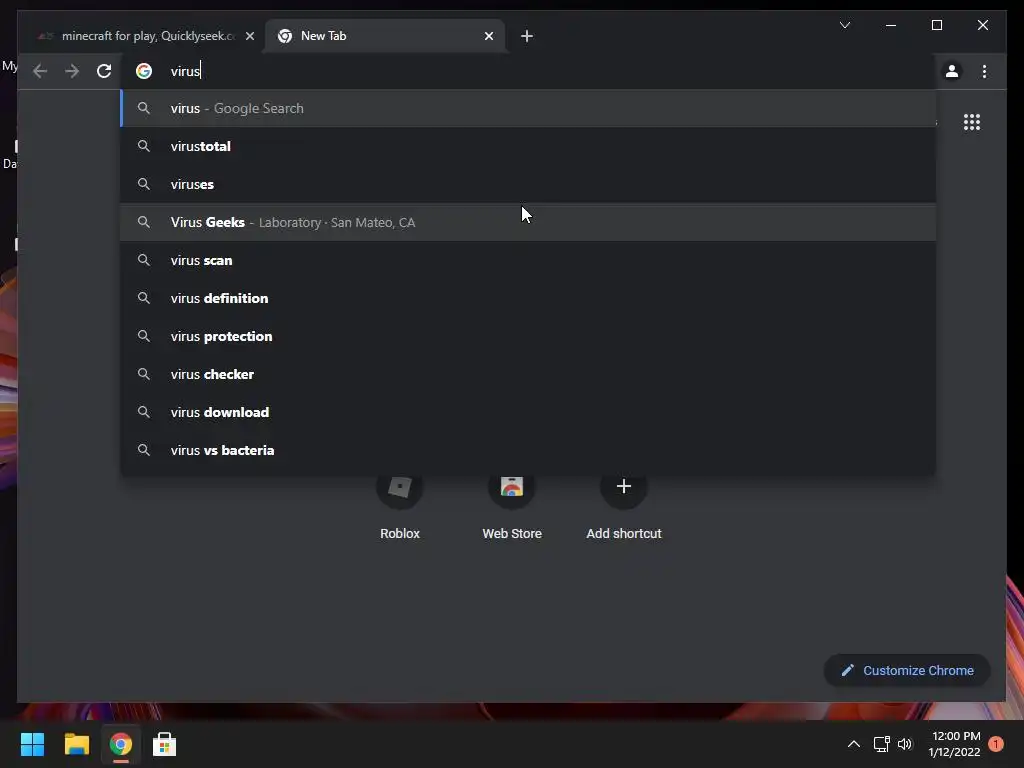Pick the virus definition suggestion
Viewport: 1024px width, 768px height.
click(x=528, y=298)
